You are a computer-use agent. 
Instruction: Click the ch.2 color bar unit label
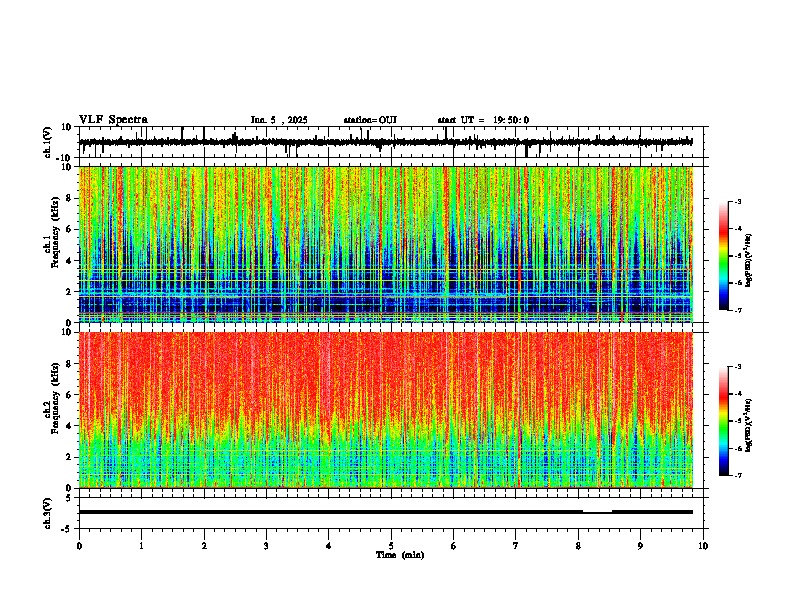point(748,426)
